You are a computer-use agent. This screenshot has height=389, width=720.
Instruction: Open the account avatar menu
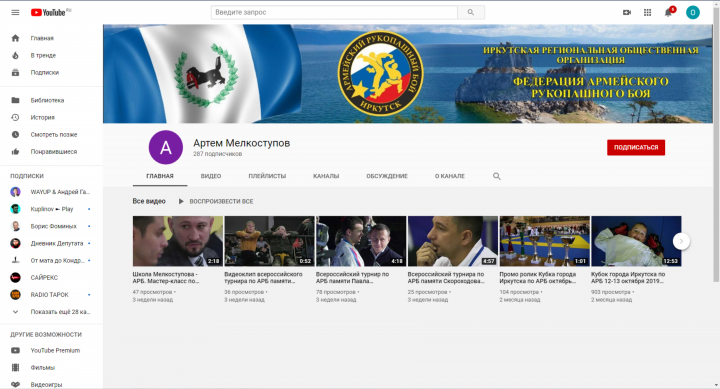pyautogui.click(x=692, y=12)
